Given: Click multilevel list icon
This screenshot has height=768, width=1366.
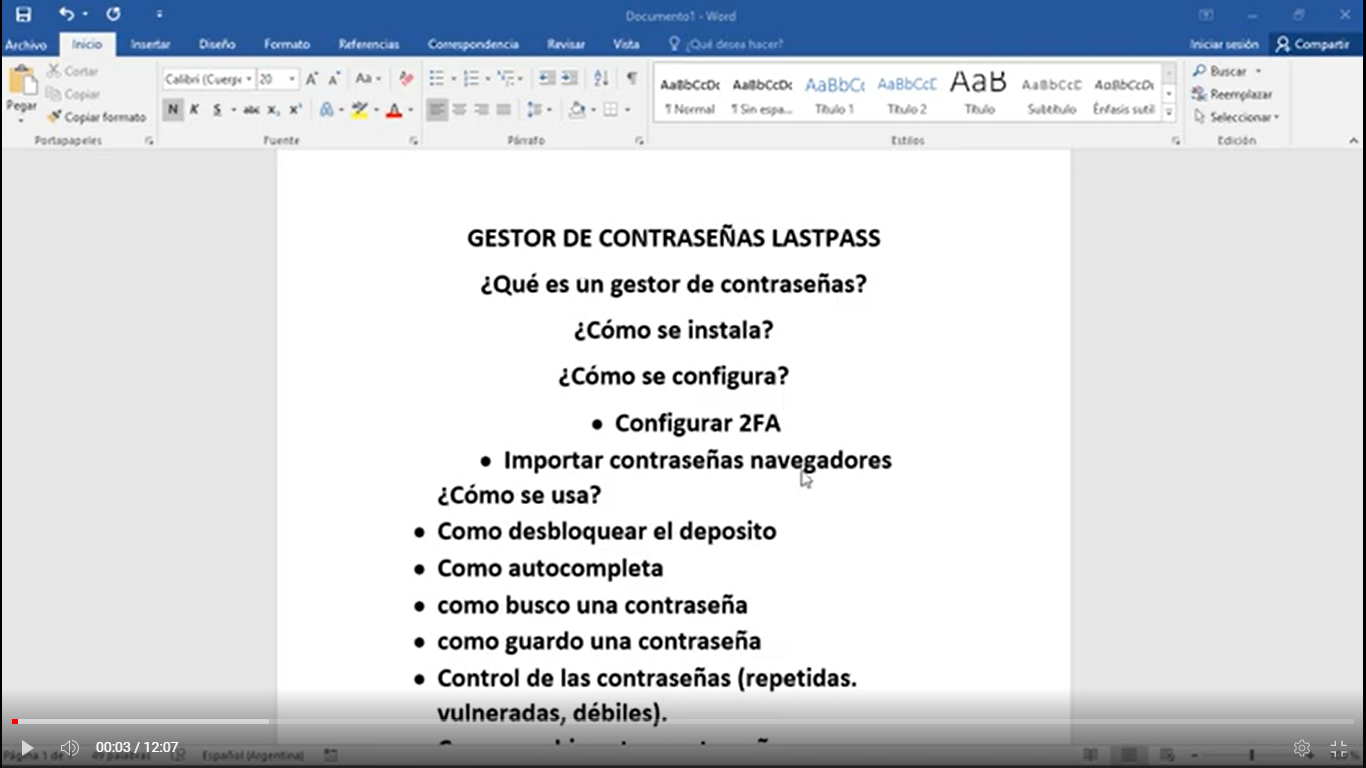Looking at the screenshot, I should (x=506, y=79).
